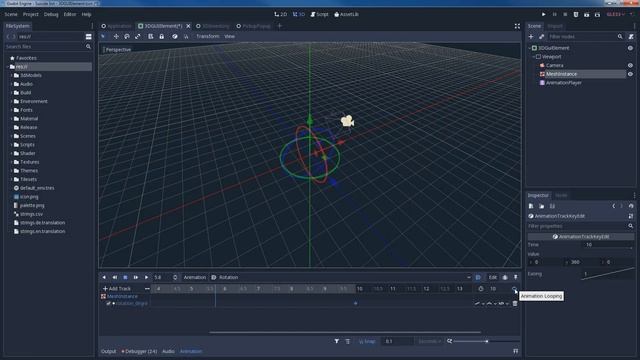Click the animation timeline horizontal scrollbar
Image resolution: width=640 pixels, height=360 pixels.
345,332
